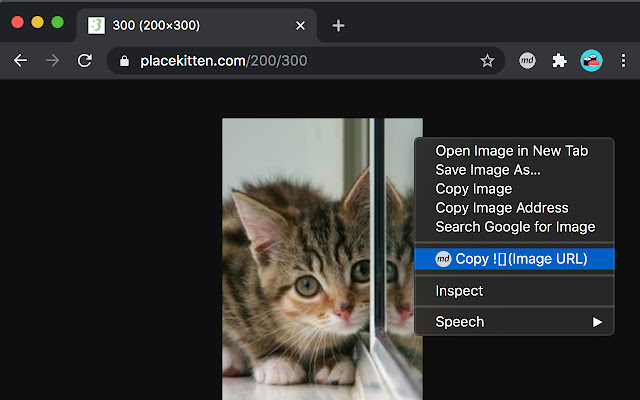This screenshot has width=640, height=400.
Task: Click the forward navigation arrow
Action: 53,61
